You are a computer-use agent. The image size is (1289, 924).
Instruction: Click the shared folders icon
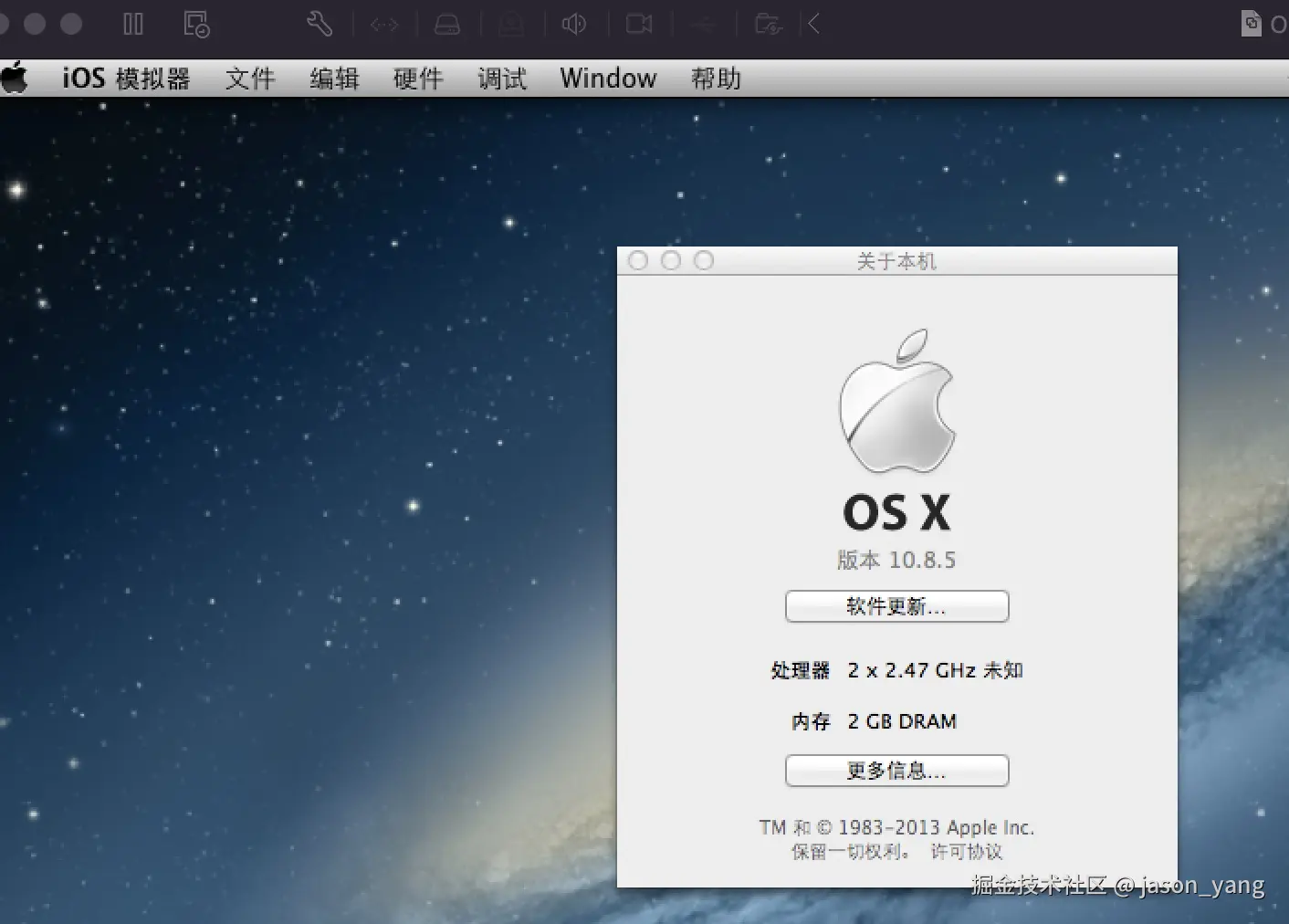tap(769, 24)
